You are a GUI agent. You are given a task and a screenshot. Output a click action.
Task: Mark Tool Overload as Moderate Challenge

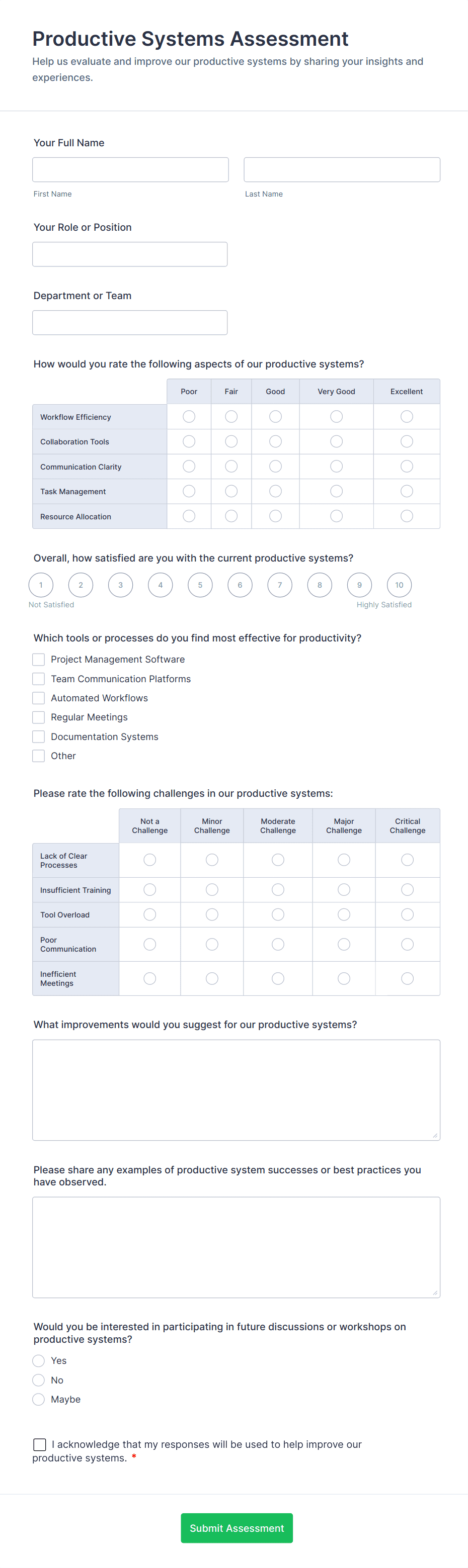pyautogui.click(x=277, y=914)
